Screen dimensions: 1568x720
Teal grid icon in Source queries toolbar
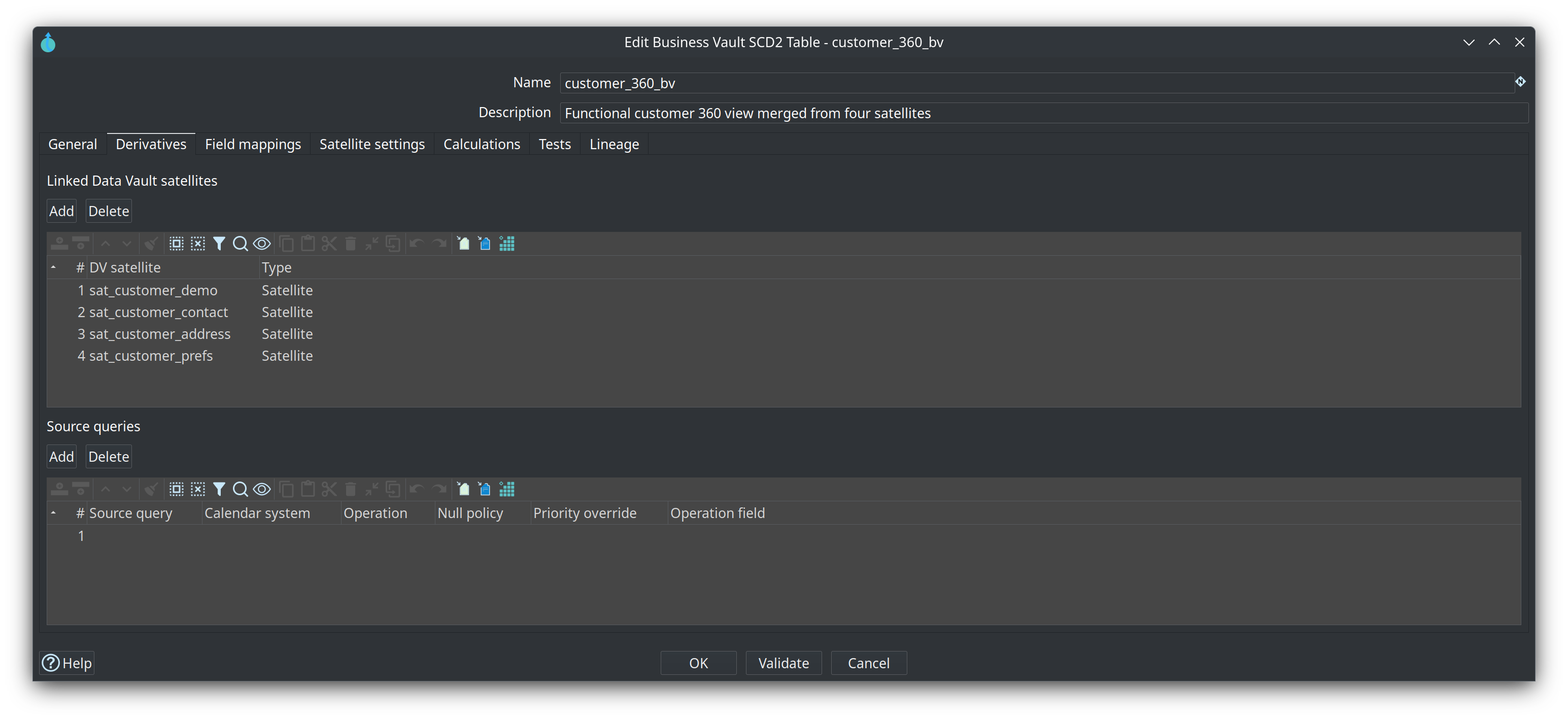tap(506, 489)
